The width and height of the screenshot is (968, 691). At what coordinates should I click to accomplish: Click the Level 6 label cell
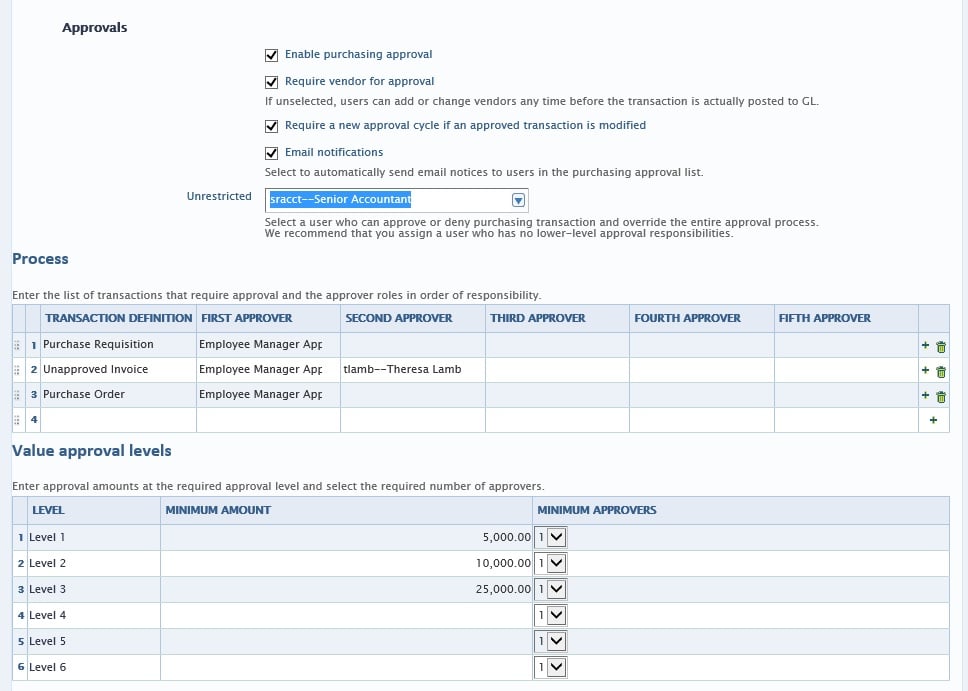coord(93,667)
